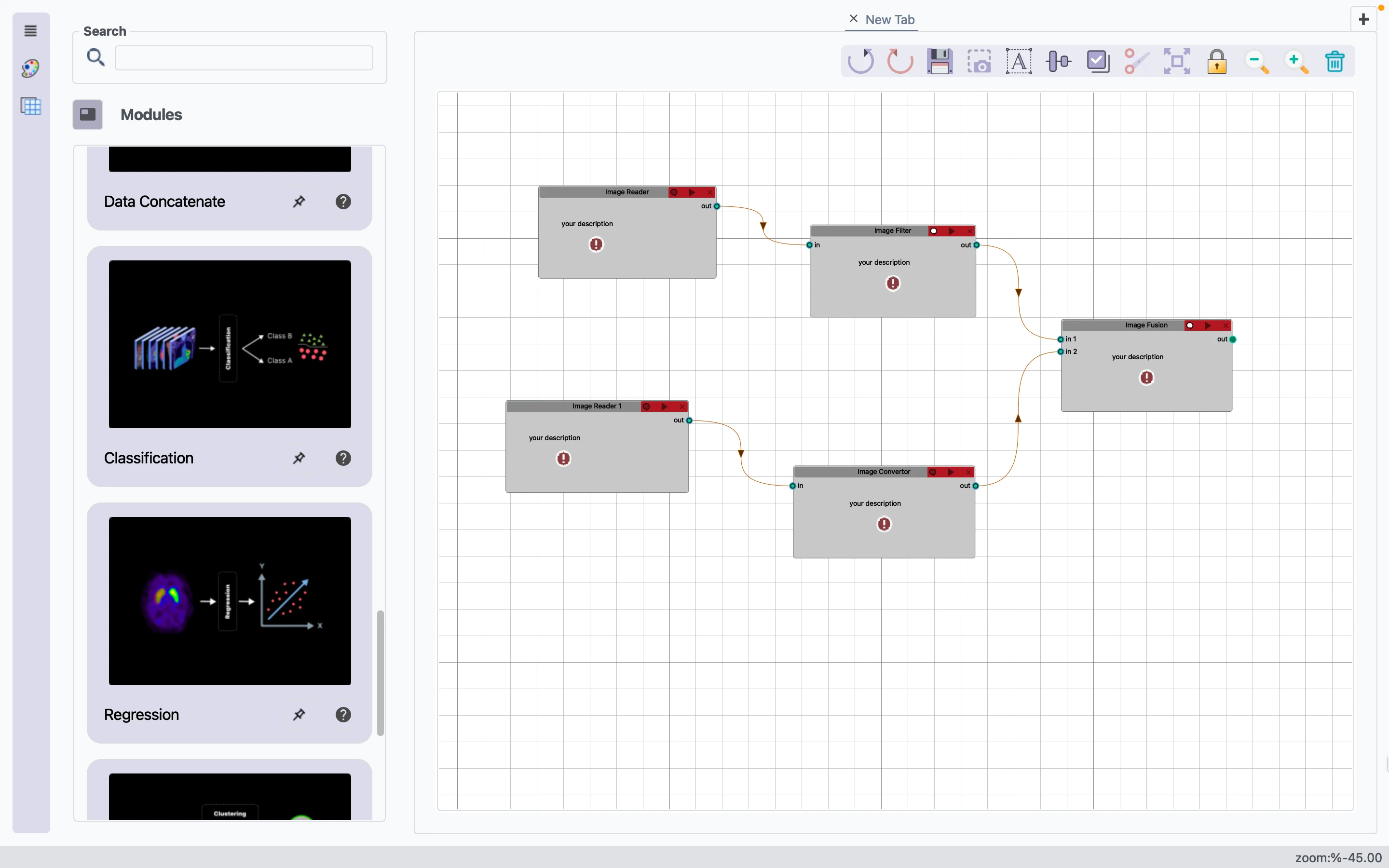Click the save floppy disk icon
The height and width of the screenshot is (868, 1389).
[940, 61]
